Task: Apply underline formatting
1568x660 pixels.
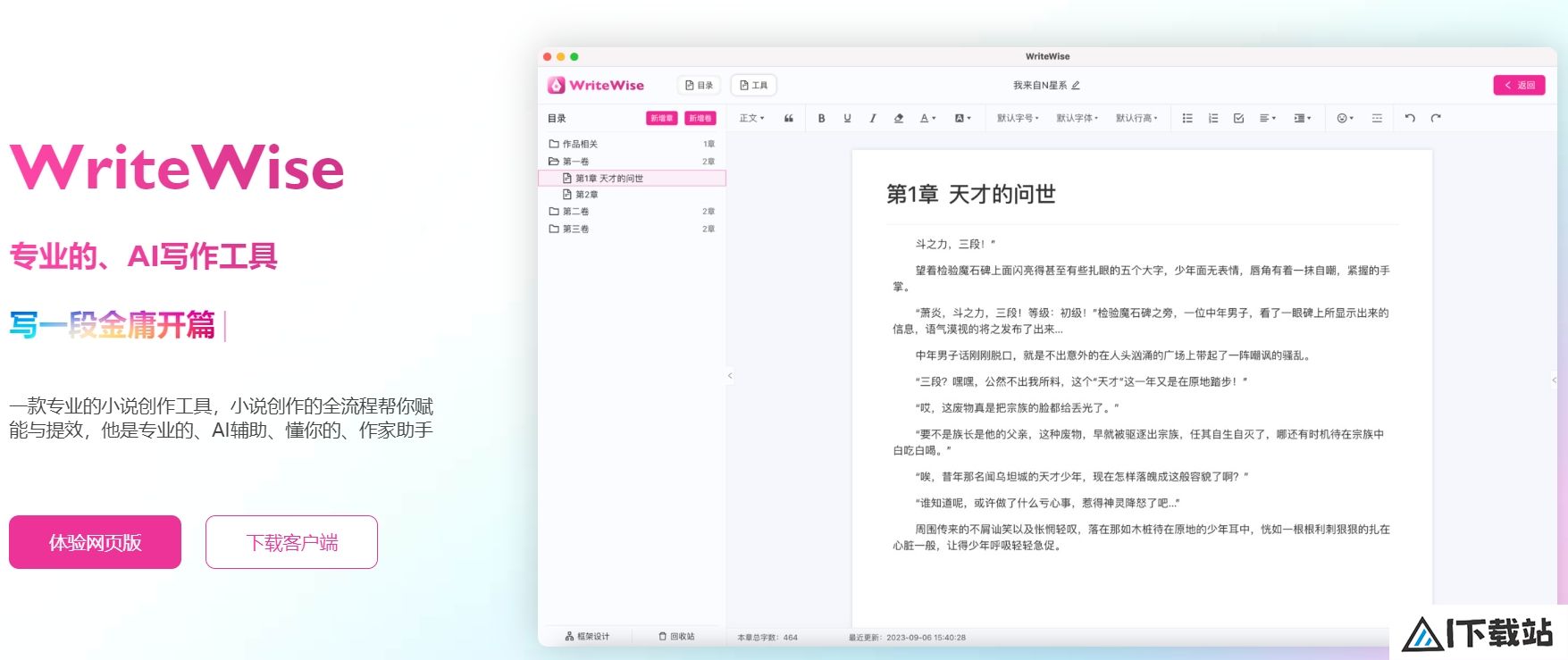Action: 847,118
